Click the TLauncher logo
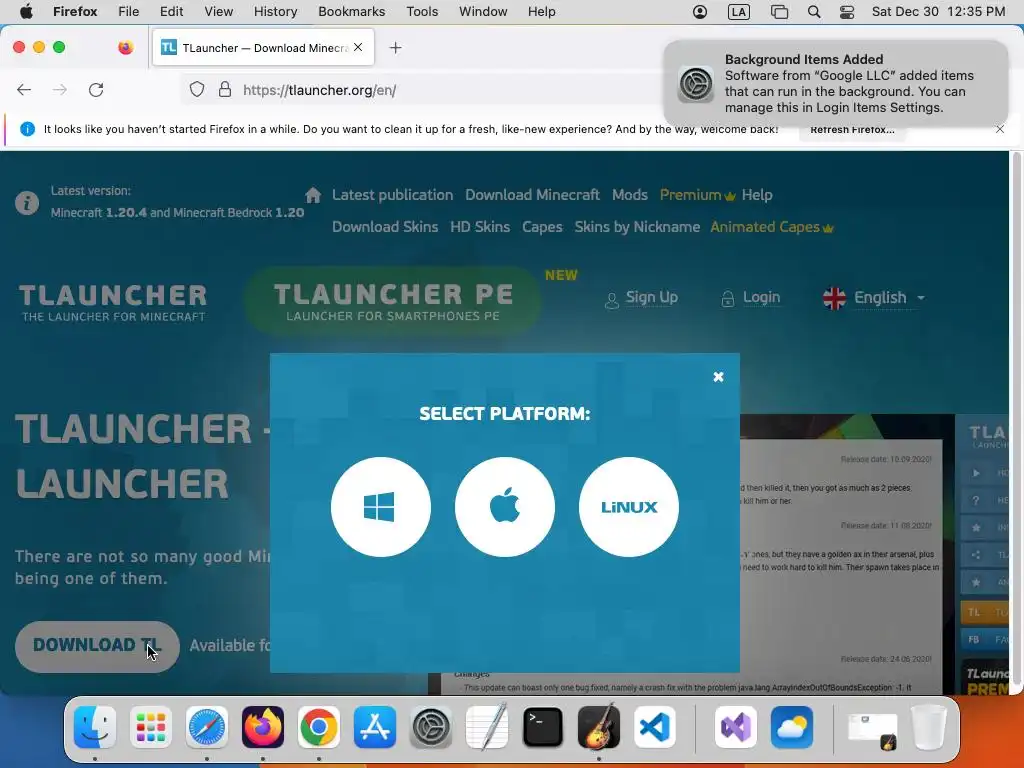 click(113, 302)
